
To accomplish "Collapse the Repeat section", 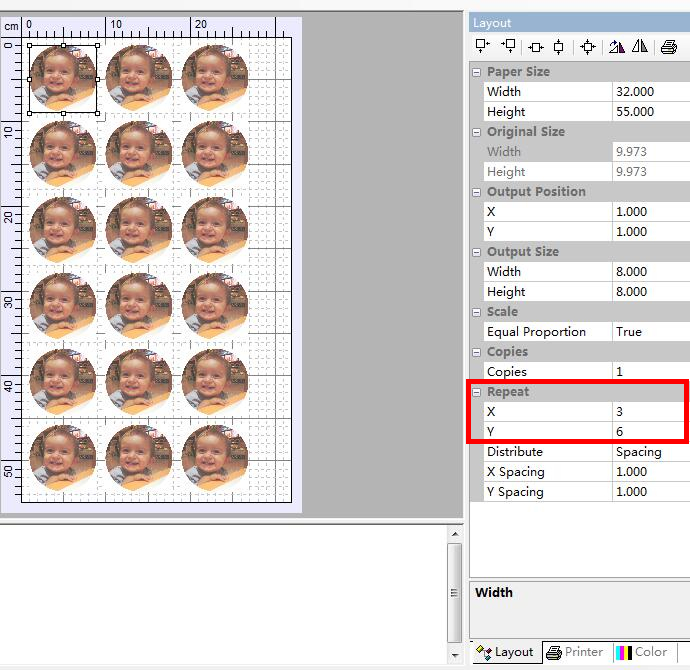I will [477, 392].
